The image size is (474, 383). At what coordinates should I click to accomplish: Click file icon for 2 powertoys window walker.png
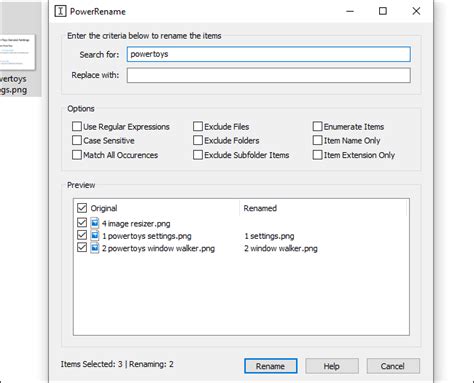pos(95,248)
